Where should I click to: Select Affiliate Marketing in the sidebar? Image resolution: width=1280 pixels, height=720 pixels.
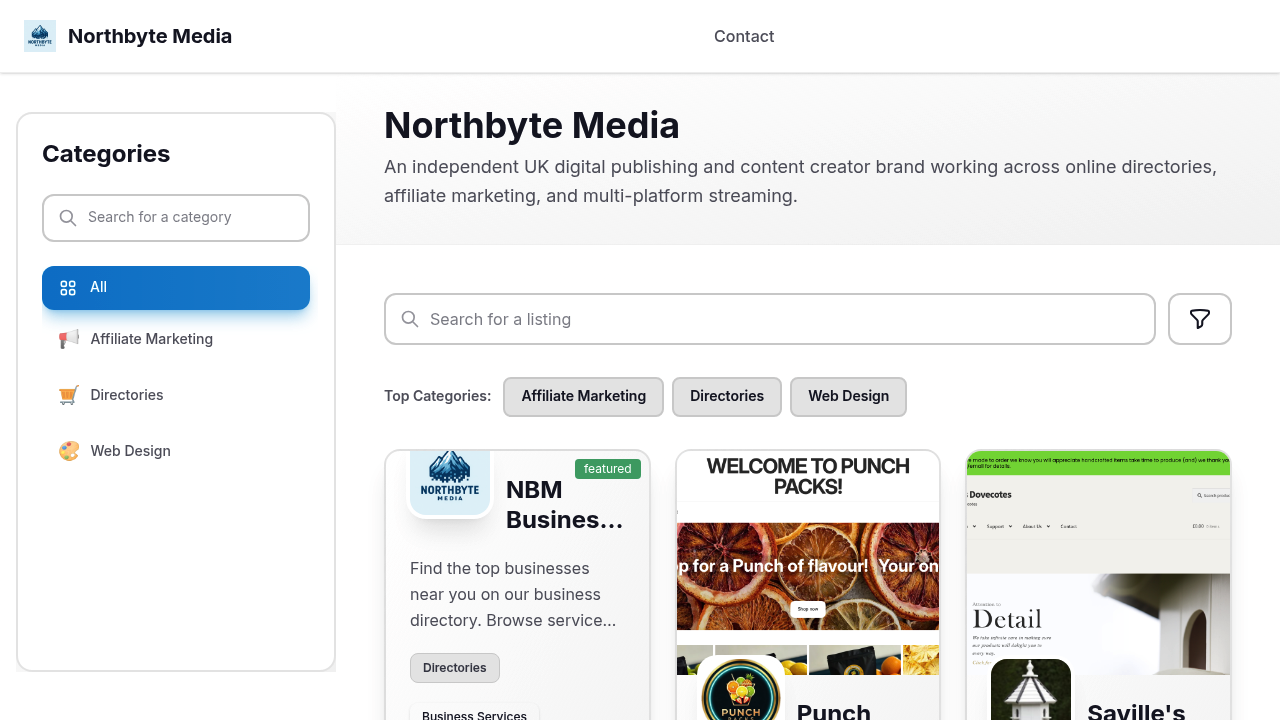coord(176,339)
